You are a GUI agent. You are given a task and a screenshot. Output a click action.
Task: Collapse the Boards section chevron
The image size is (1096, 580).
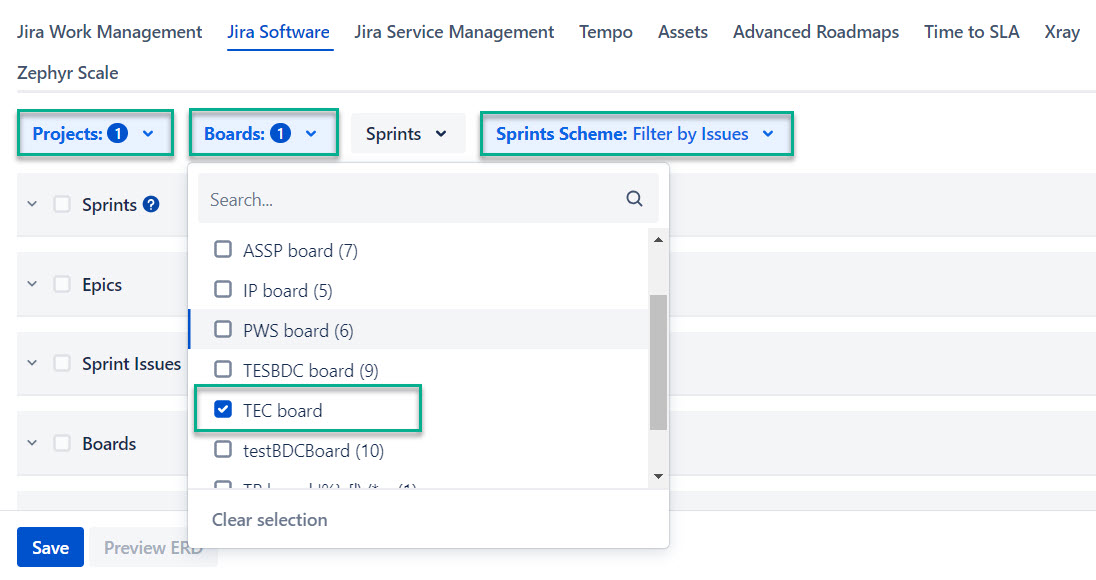(32, 444)
